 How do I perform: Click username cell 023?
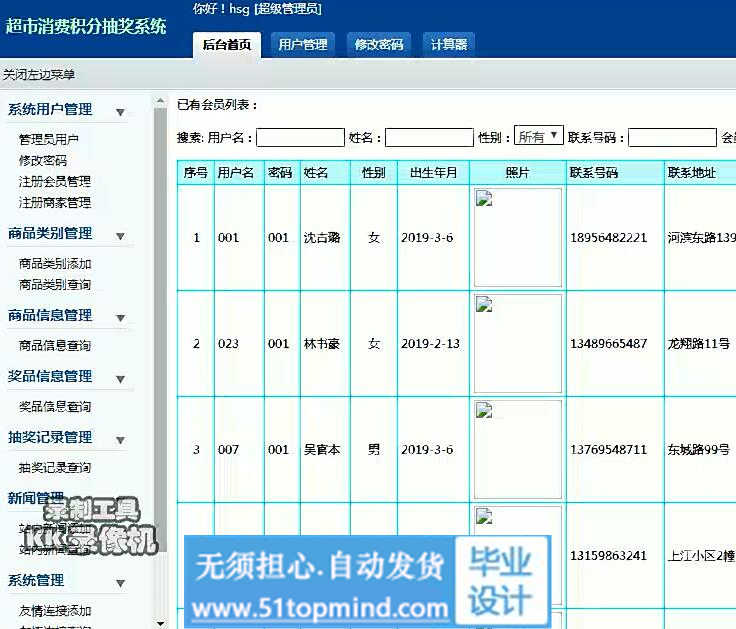(228, 344)
